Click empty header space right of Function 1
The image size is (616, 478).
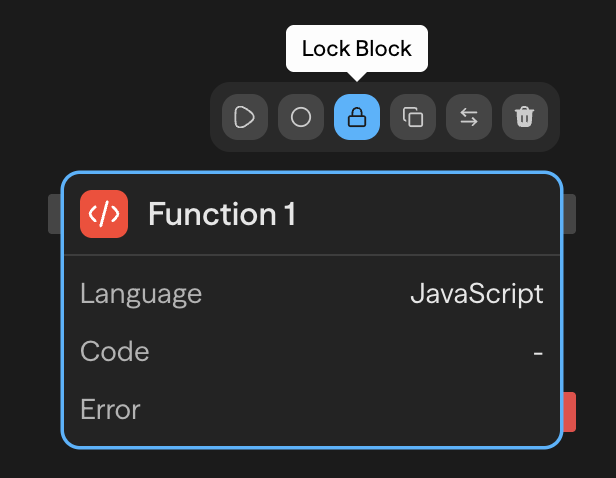pyautogui.click(x=430, y=214)
